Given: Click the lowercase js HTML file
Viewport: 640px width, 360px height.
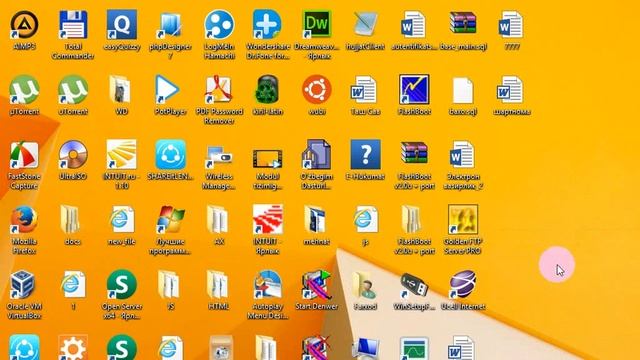Looking at the screenshot, I should click(x=365, y=220).
